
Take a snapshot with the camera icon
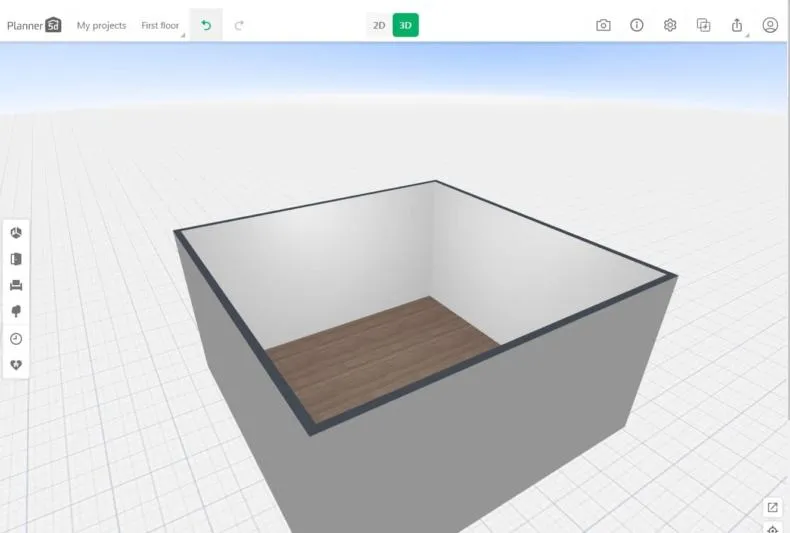[603, 25]
